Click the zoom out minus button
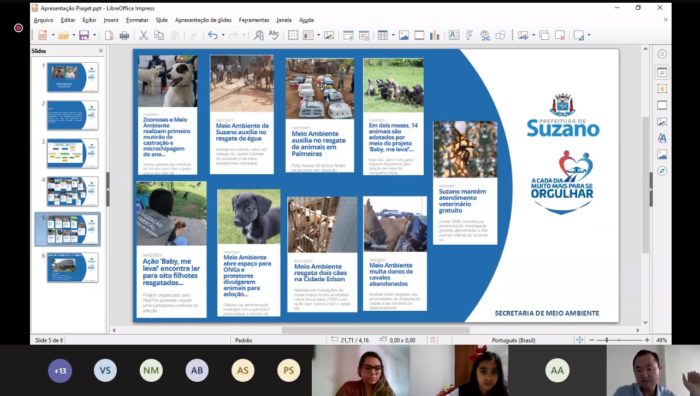This screenshot has height=396, width=700. 592,340
